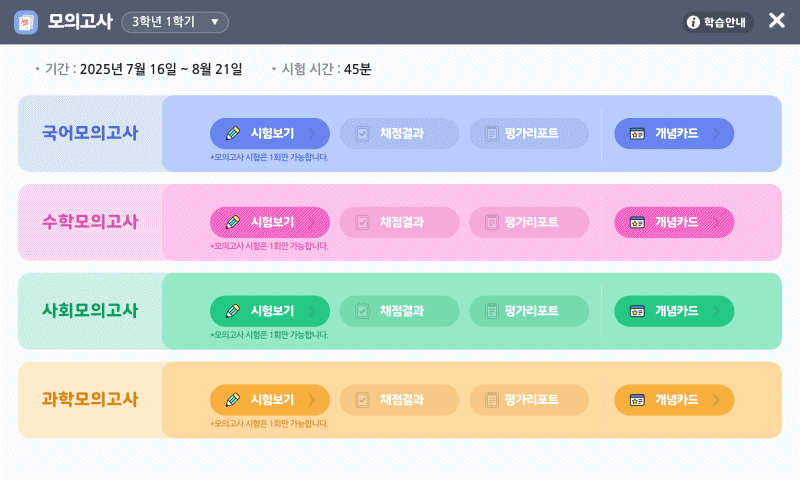The image size is (800, 480).
Task: Start the 사회모의고사 시험보기 exam
Action: (269, 311)
